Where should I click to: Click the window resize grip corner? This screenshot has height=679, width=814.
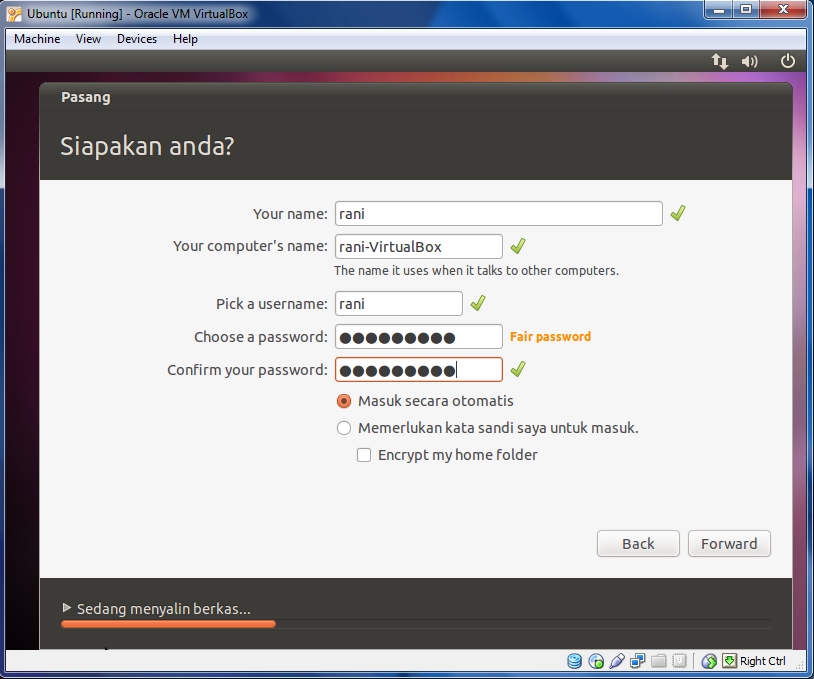tap(802, 665)
